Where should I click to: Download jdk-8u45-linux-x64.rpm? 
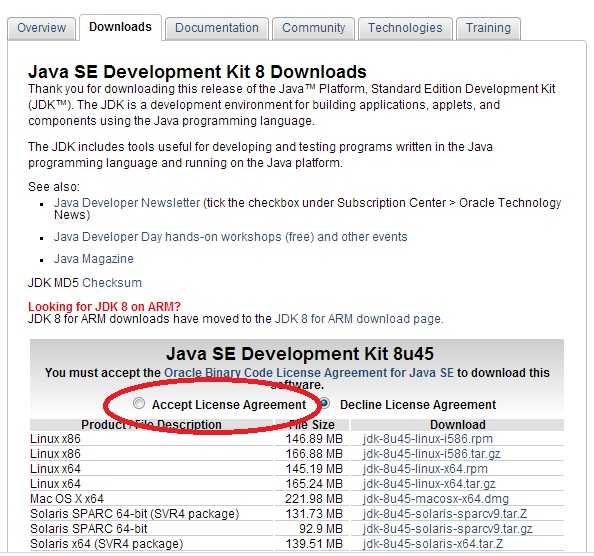tap(425, 469)
